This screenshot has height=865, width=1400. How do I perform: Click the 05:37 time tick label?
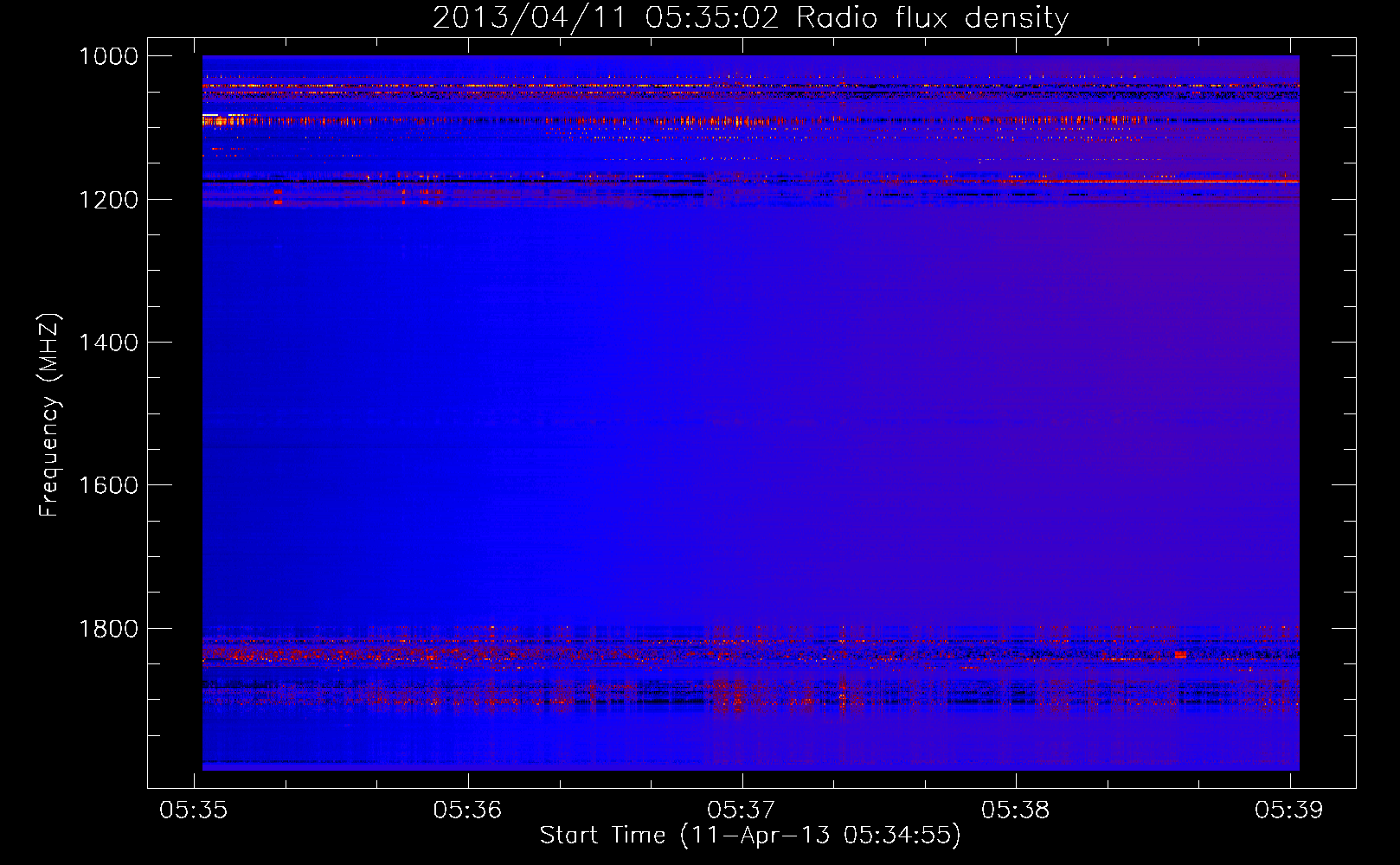click(x=742, y=810)
